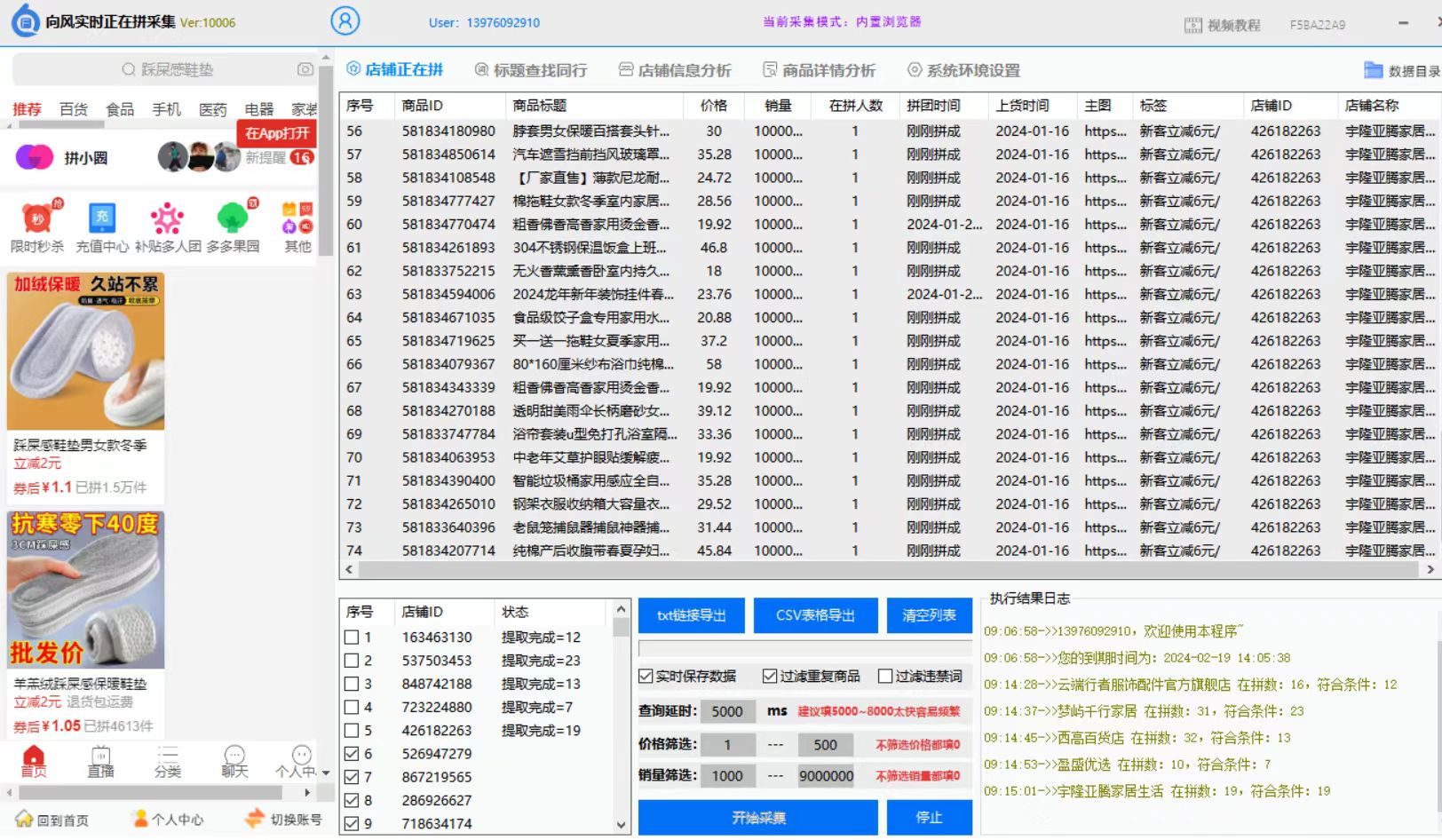Toggle 实时保存数据 checkbox
Viewport: 1442px width, 840px height.
point(646,677)
